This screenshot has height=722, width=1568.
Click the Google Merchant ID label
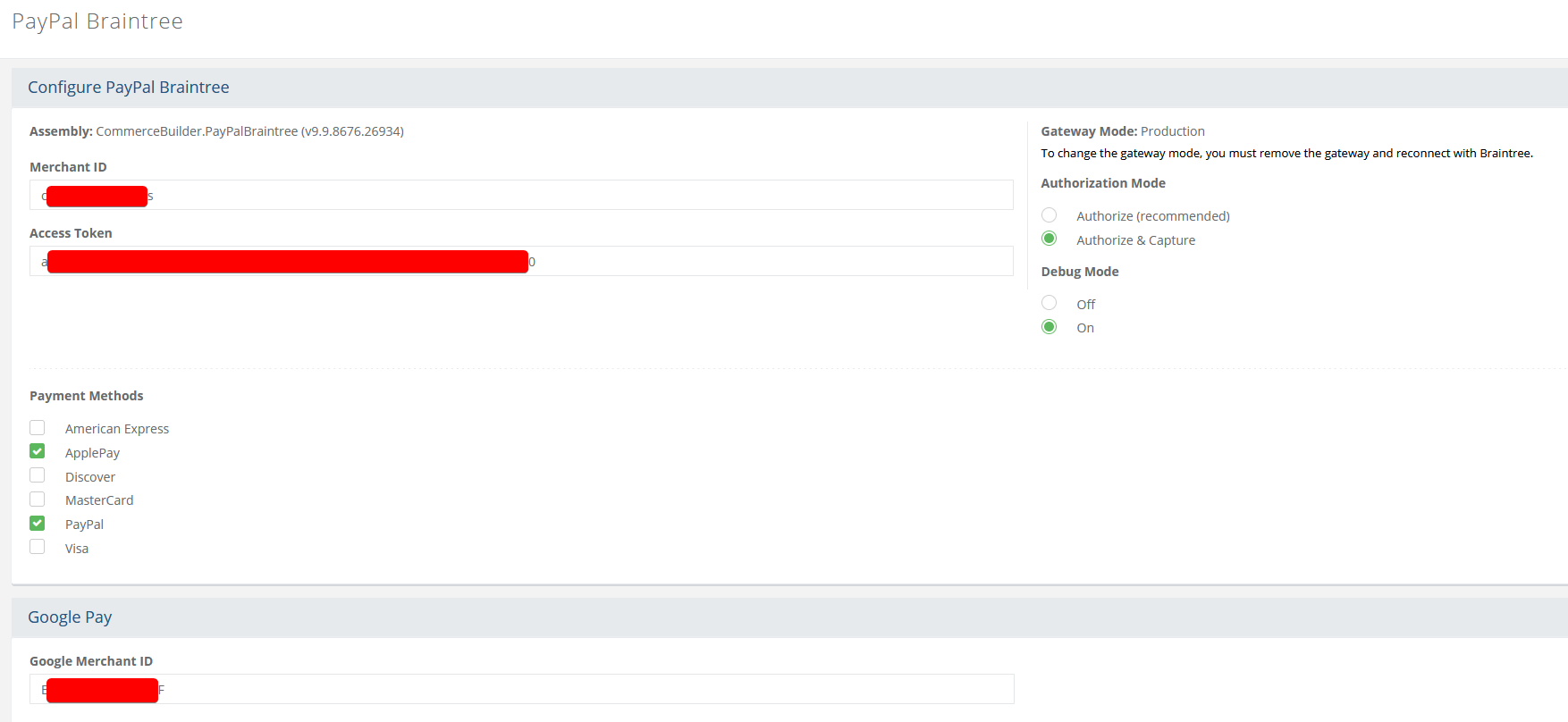click(x=91, y=661)
